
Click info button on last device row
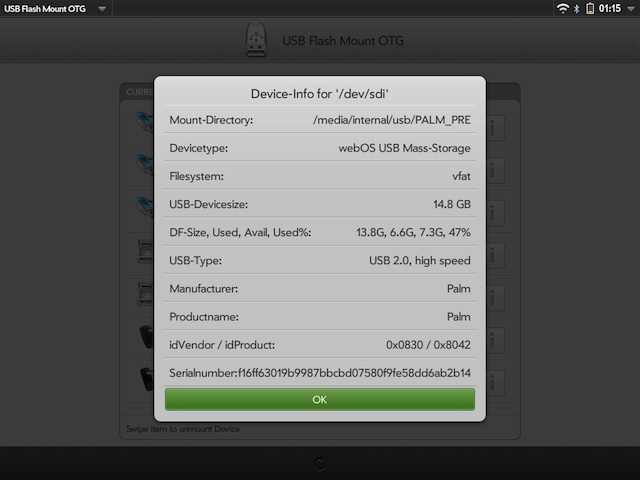pos(495,383)
